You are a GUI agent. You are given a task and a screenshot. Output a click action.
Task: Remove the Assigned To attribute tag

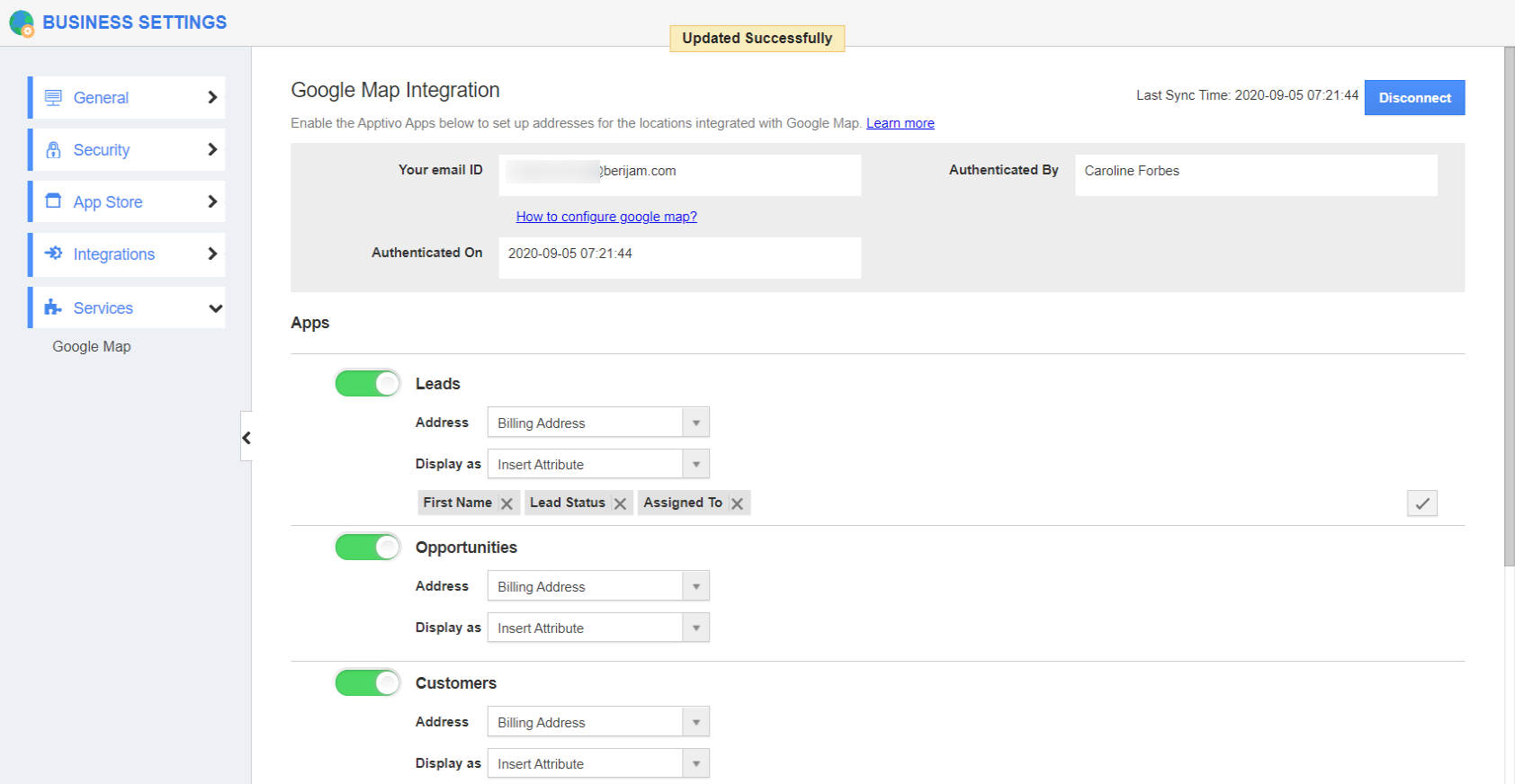737,503
